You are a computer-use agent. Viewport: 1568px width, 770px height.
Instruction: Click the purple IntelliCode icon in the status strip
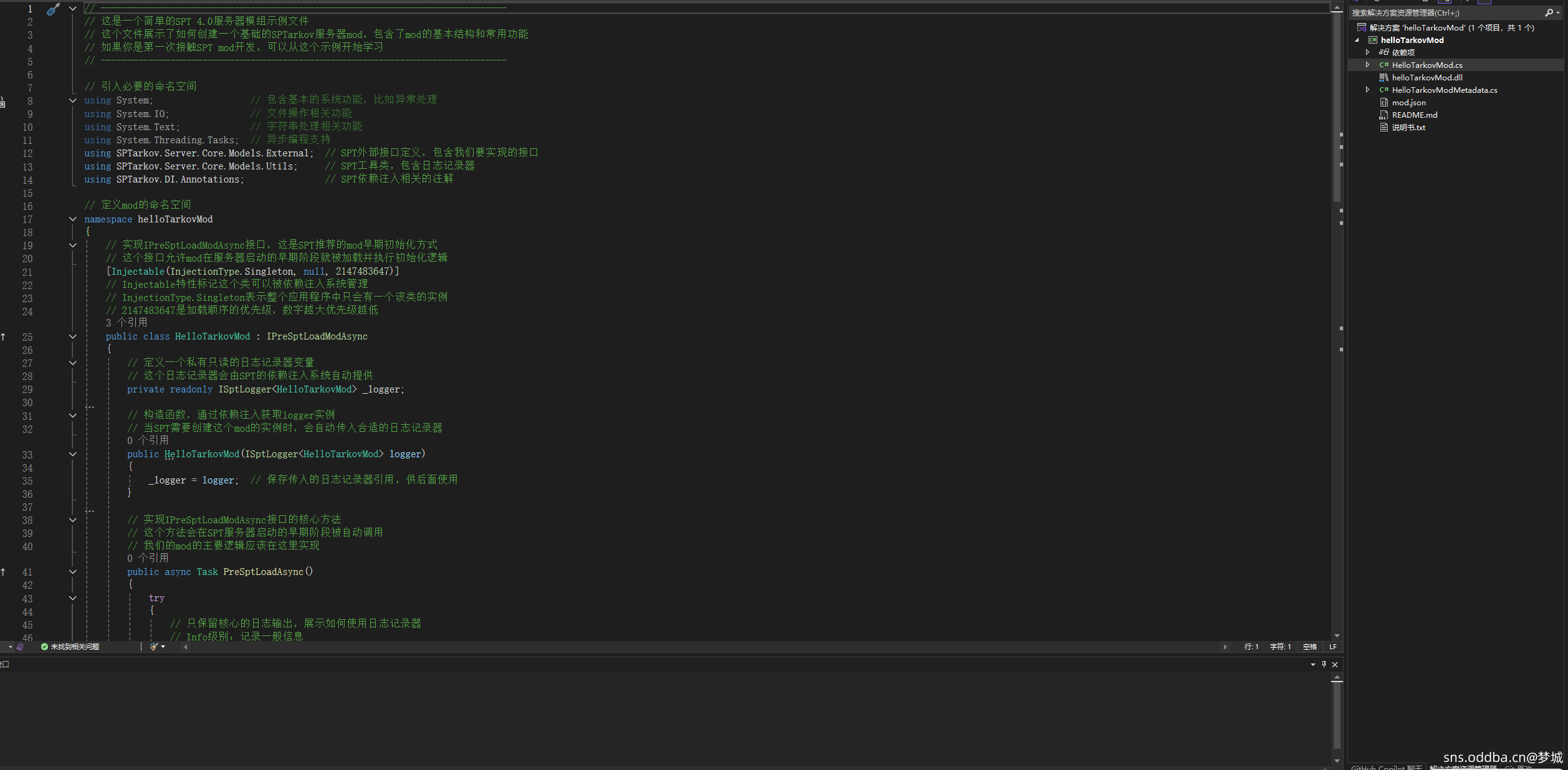21,647
